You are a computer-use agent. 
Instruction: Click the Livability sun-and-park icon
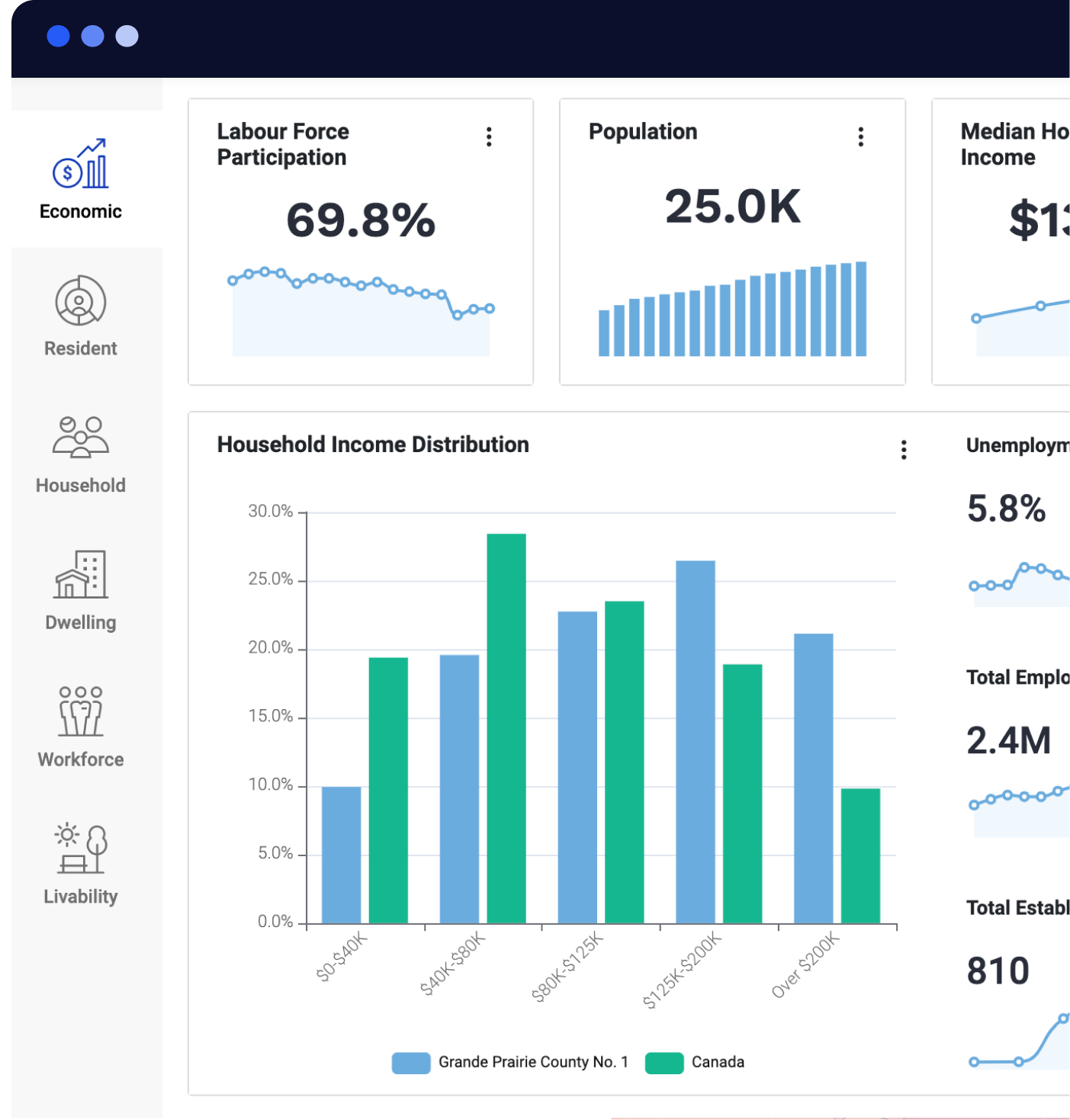79,849
